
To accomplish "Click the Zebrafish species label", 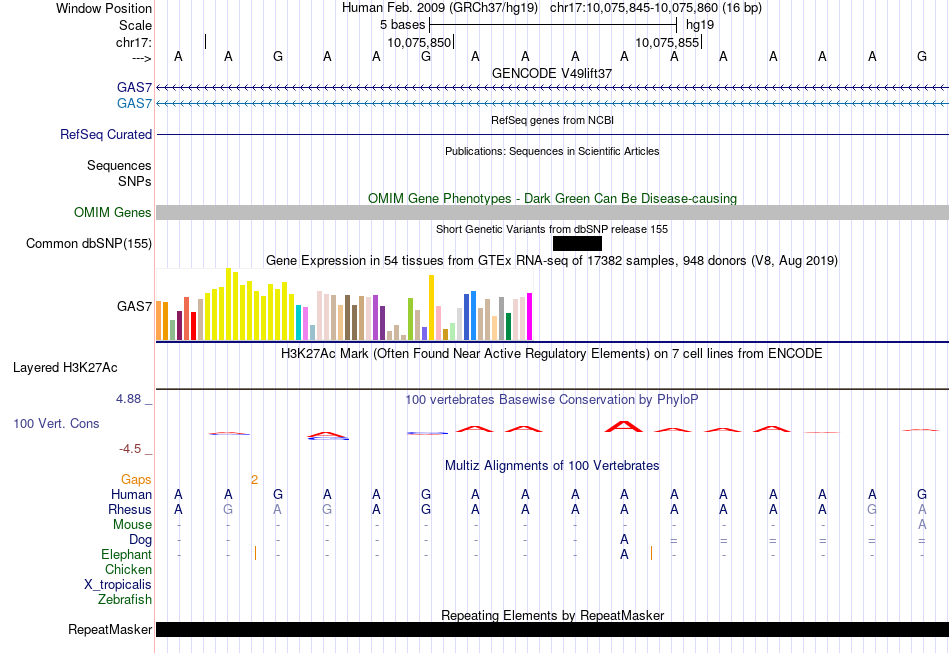I will [125, 599].
